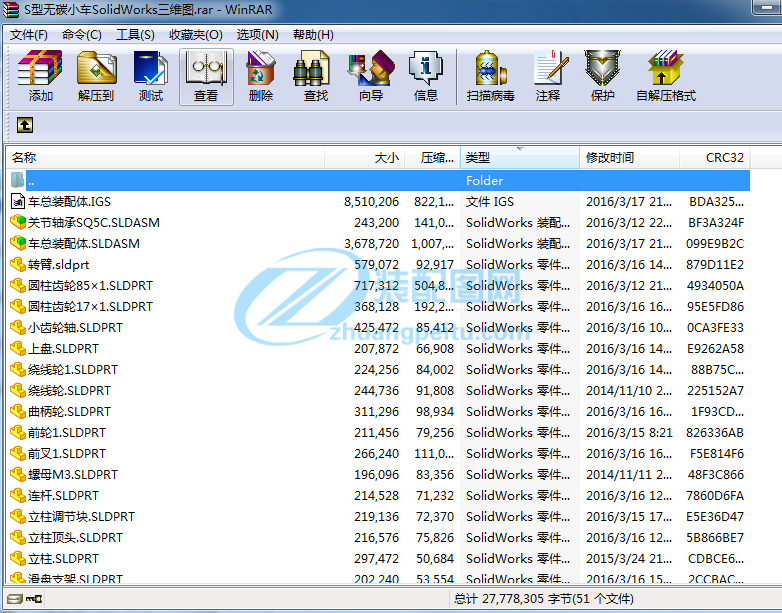The width and height of the screenshot is (782, 613).
Task: Open the 文件(F) menu
Action: (x=29, y=35)
